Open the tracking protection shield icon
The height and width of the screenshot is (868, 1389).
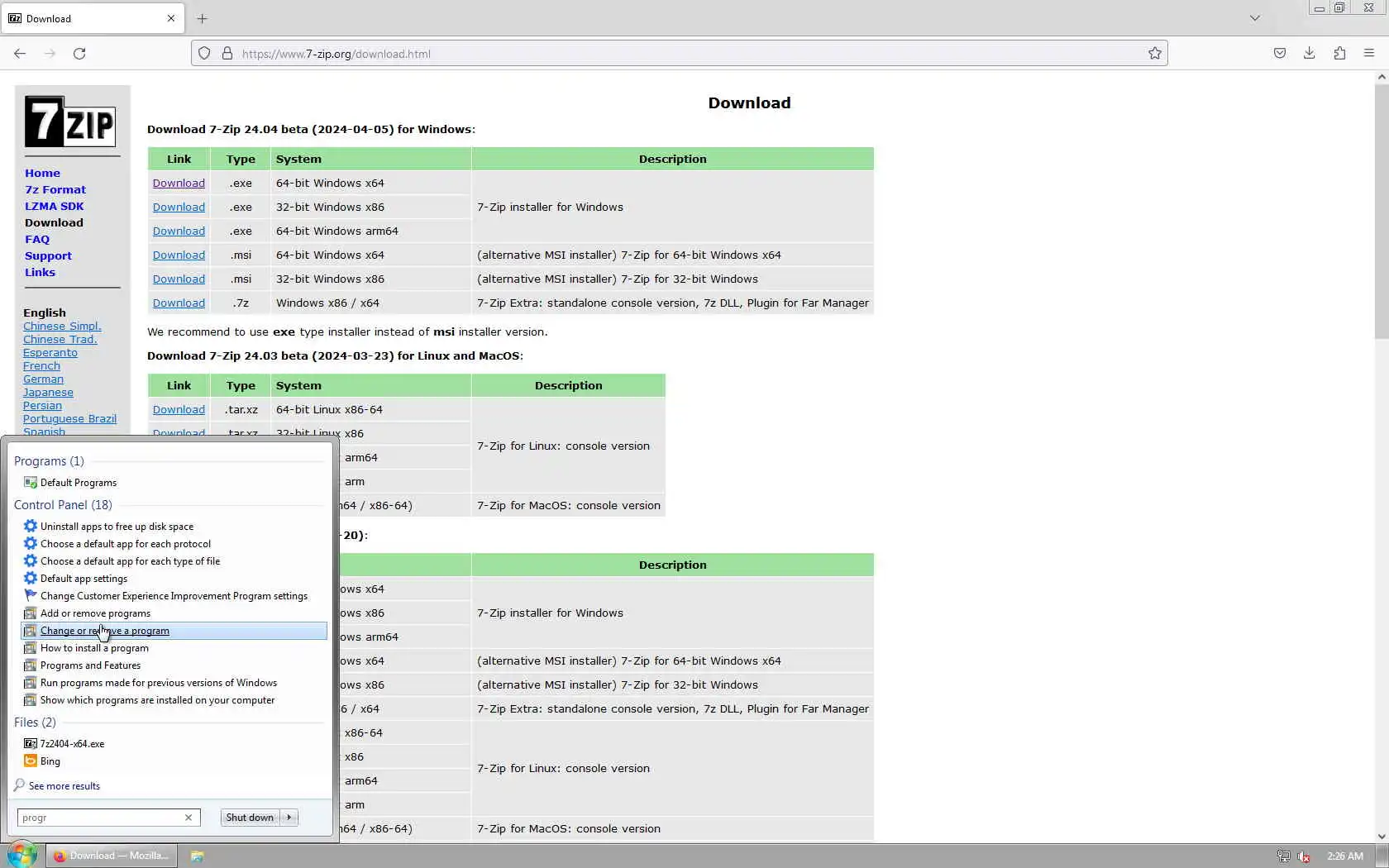204,54
